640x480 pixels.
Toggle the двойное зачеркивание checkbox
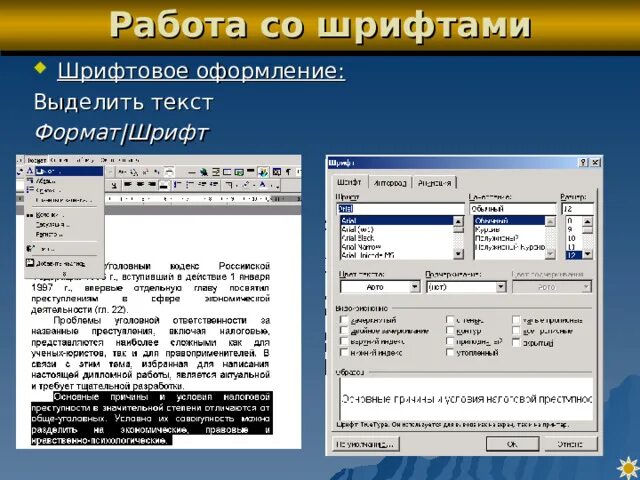click(x=344, y=330)
